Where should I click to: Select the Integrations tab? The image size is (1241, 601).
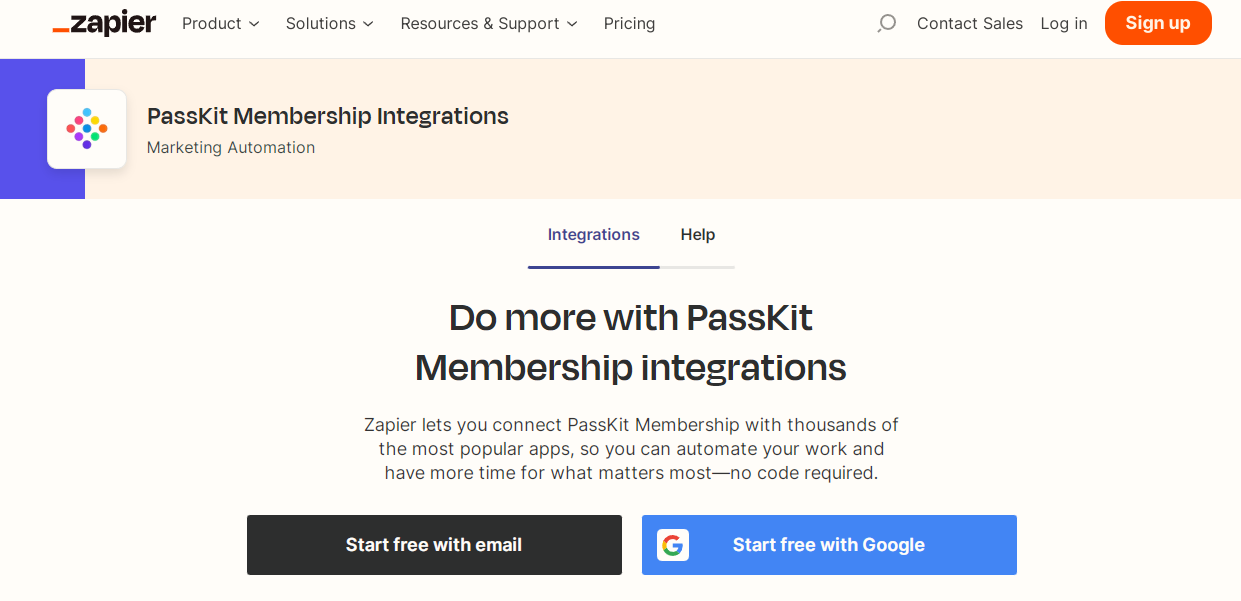[x=593, y=235]
